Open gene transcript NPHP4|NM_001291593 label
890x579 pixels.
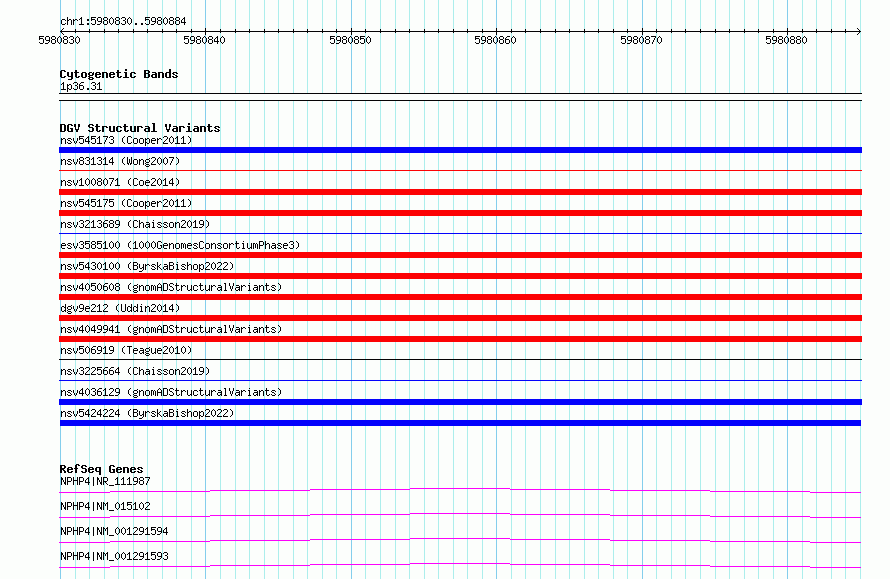(114, 556)
